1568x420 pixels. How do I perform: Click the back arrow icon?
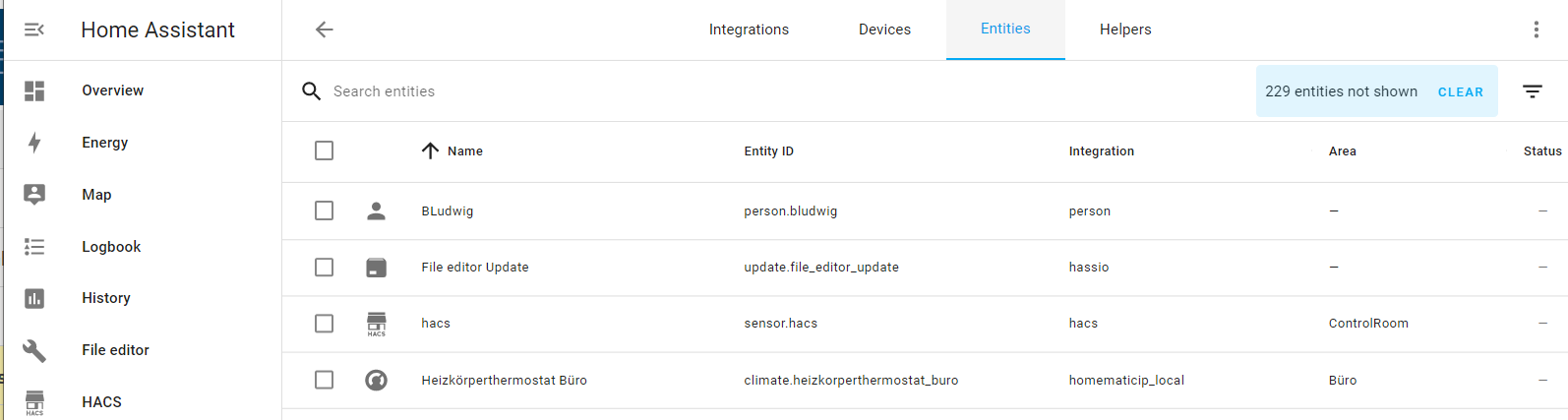pyautogui.click(x=324, y=30)
